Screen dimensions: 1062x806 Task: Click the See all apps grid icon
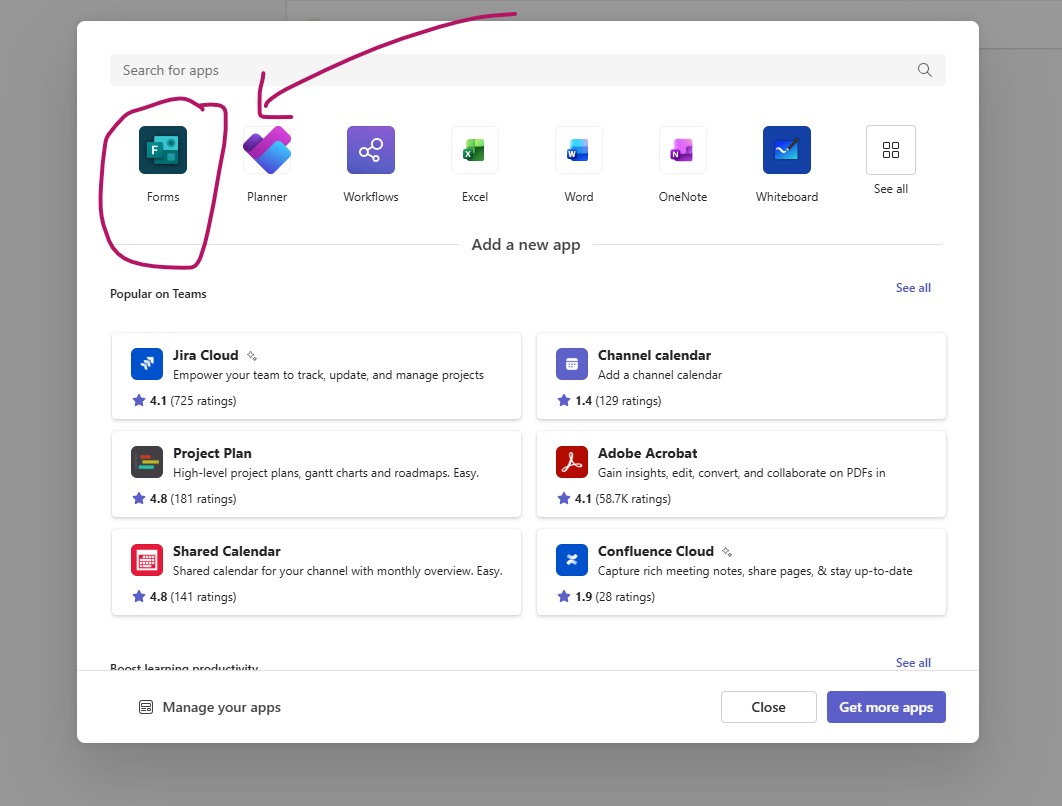point(890,150)
